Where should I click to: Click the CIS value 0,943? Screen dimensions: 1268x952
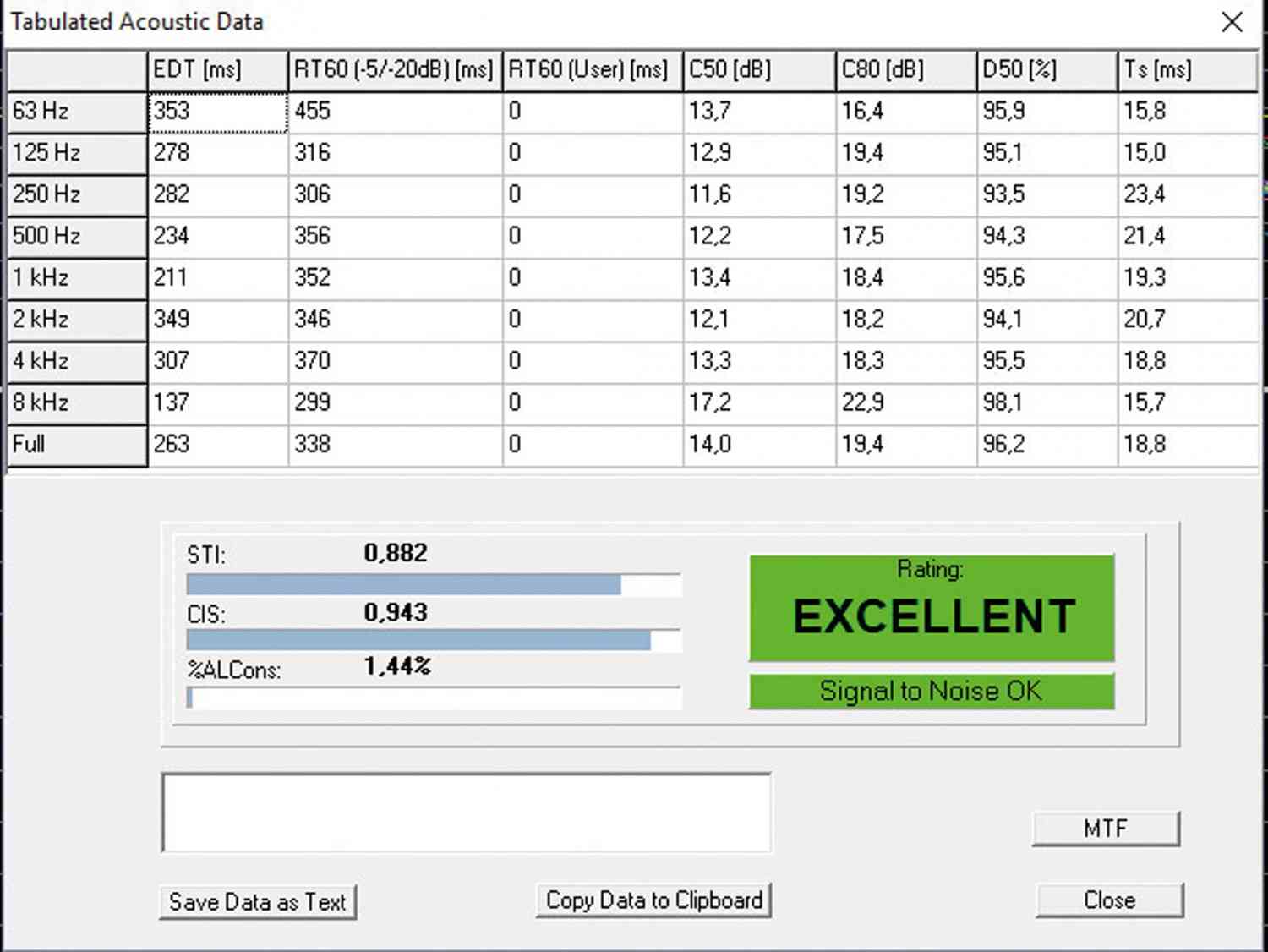[x=396, y=612]
